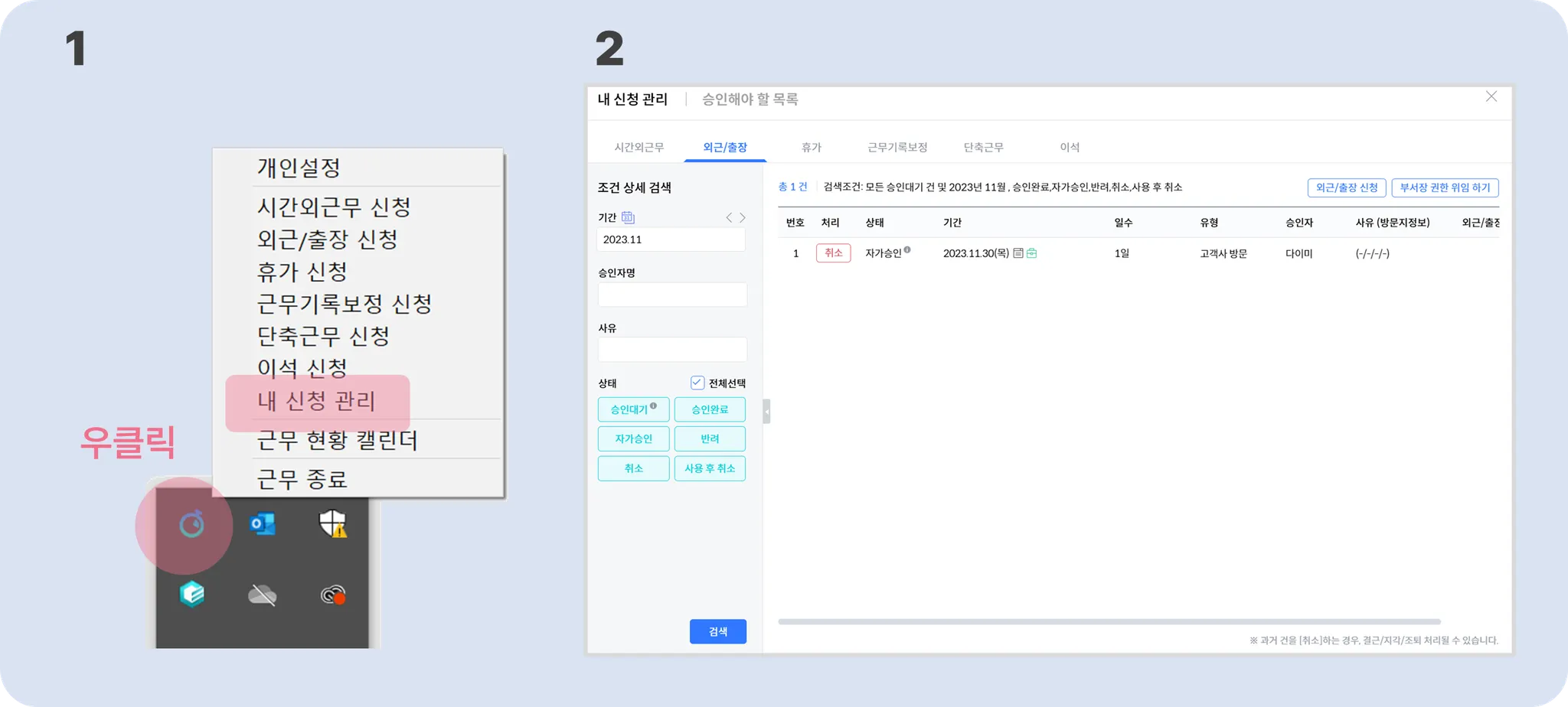Toggle the 취소 status filter
Image resolution: width=1568 pixels, height=707 pixels.
[x=633, y=468]
